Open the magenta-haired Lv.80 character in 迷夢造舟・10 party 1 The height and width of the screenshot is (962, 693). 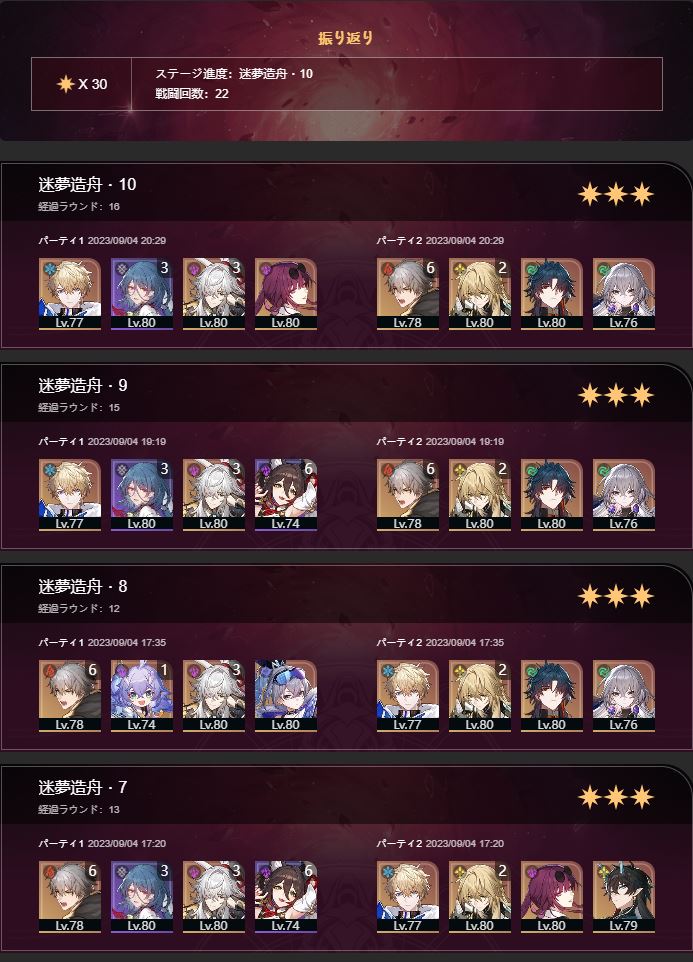286,294
